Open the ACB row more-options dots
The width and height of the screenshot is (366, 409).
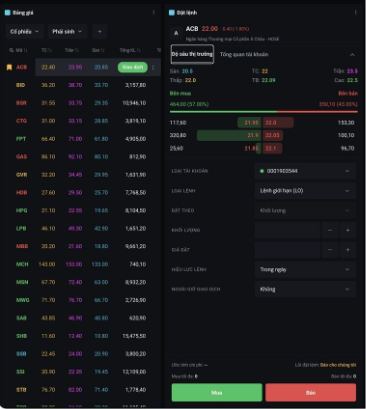pos(153,67)
